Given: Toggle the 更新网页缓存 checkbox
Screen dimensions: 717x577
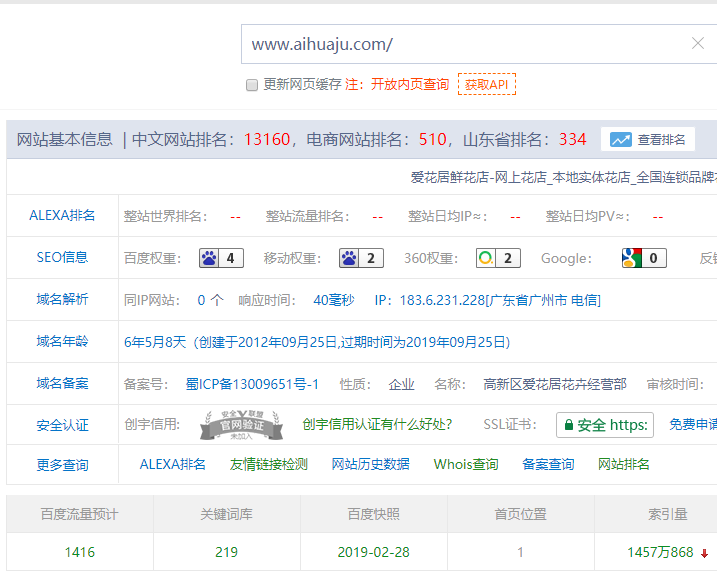Looking at the screenshot, I should (252, 85).
